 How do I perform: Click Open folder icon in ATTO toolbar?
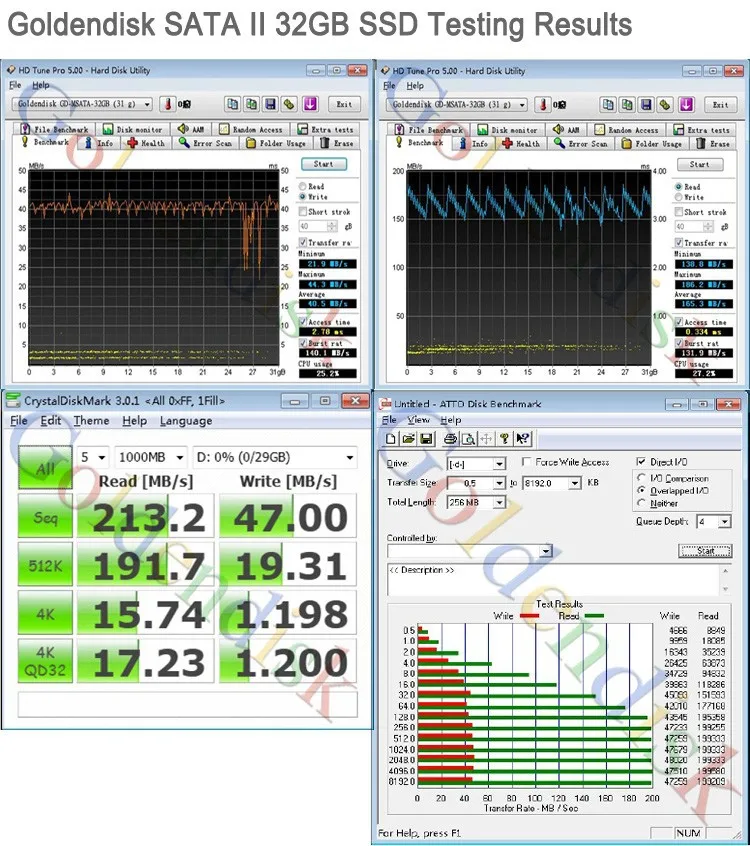(408, 439)
